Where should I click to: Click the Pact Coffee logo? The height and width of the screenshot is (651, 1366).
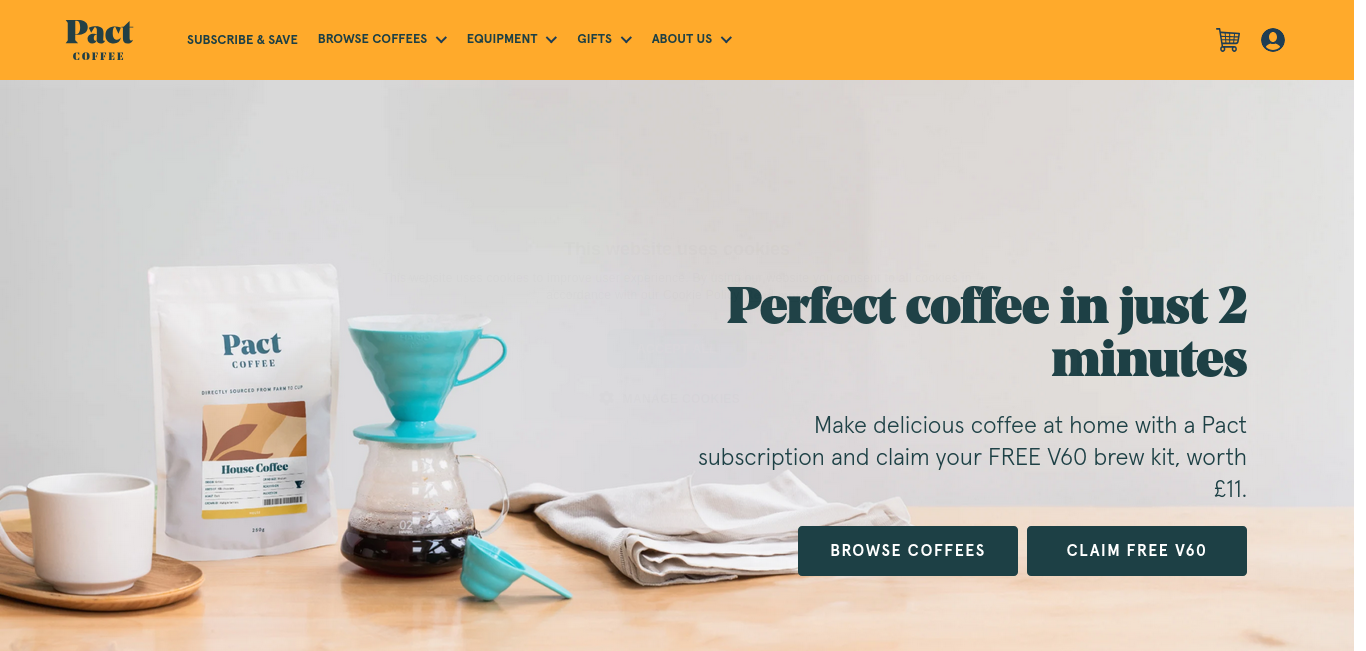coord(99,40)
